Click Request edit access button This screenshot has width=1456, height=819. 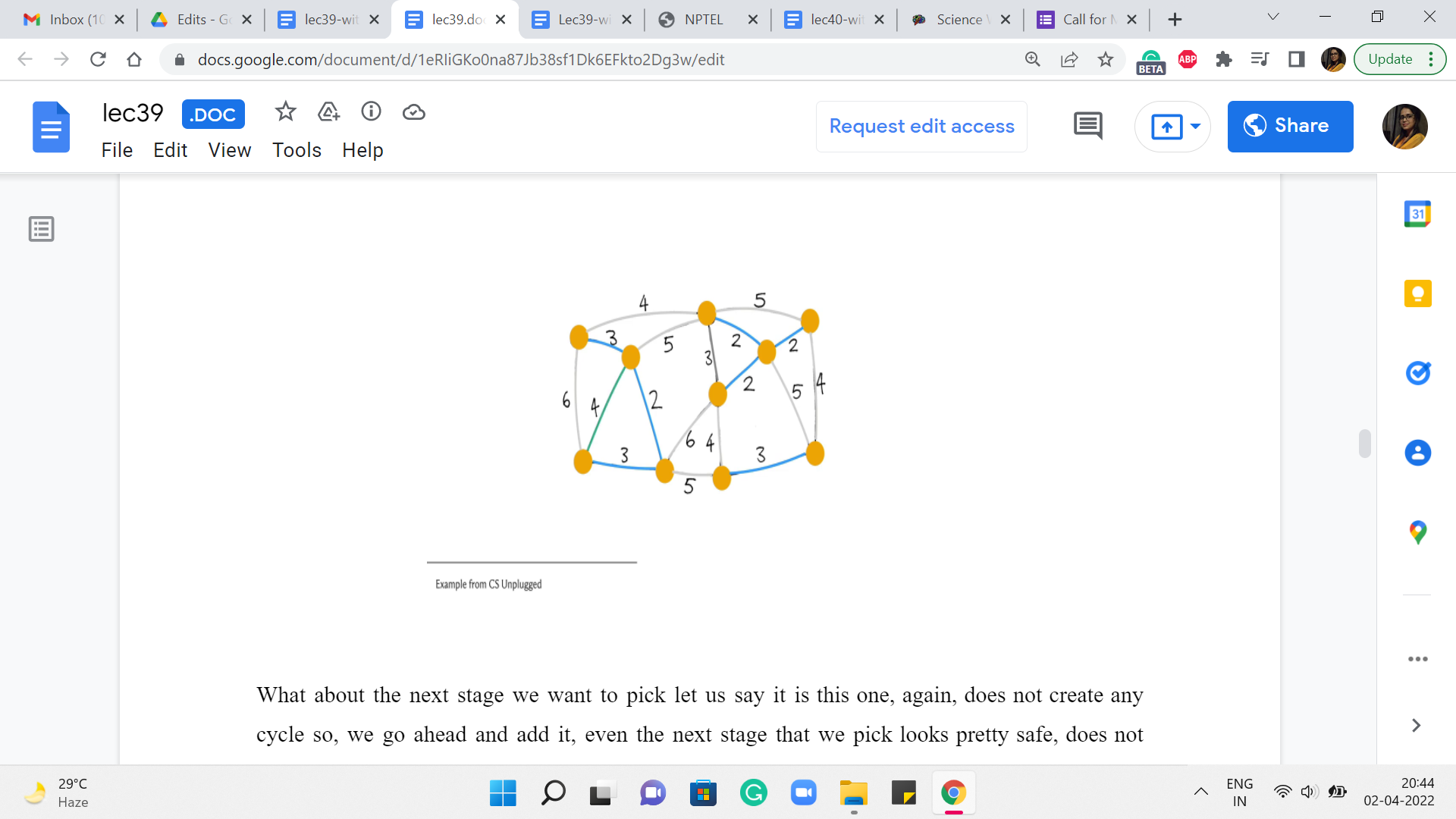(x=921, y=126)
